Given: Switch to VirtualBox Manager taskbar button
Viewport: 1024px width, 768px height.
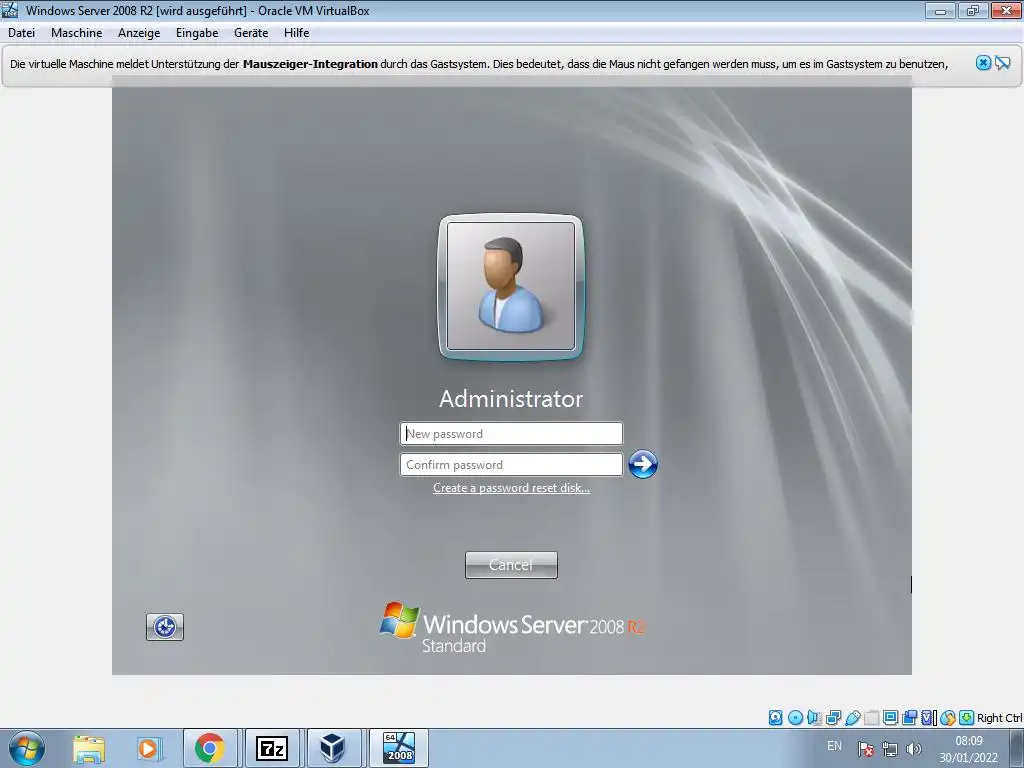Looking at the screenshot, I should click(x=333, y=748).
